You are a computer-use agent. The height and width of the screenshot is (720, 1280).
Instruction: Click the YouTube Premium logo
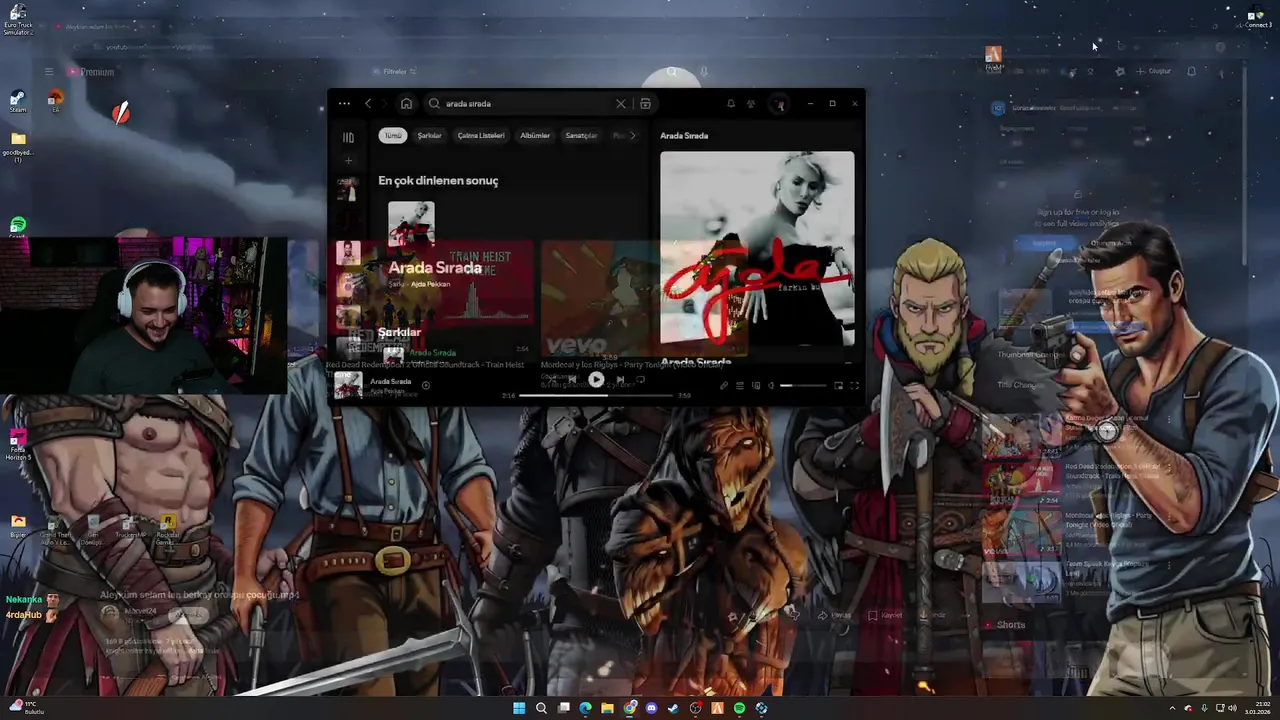91,72
